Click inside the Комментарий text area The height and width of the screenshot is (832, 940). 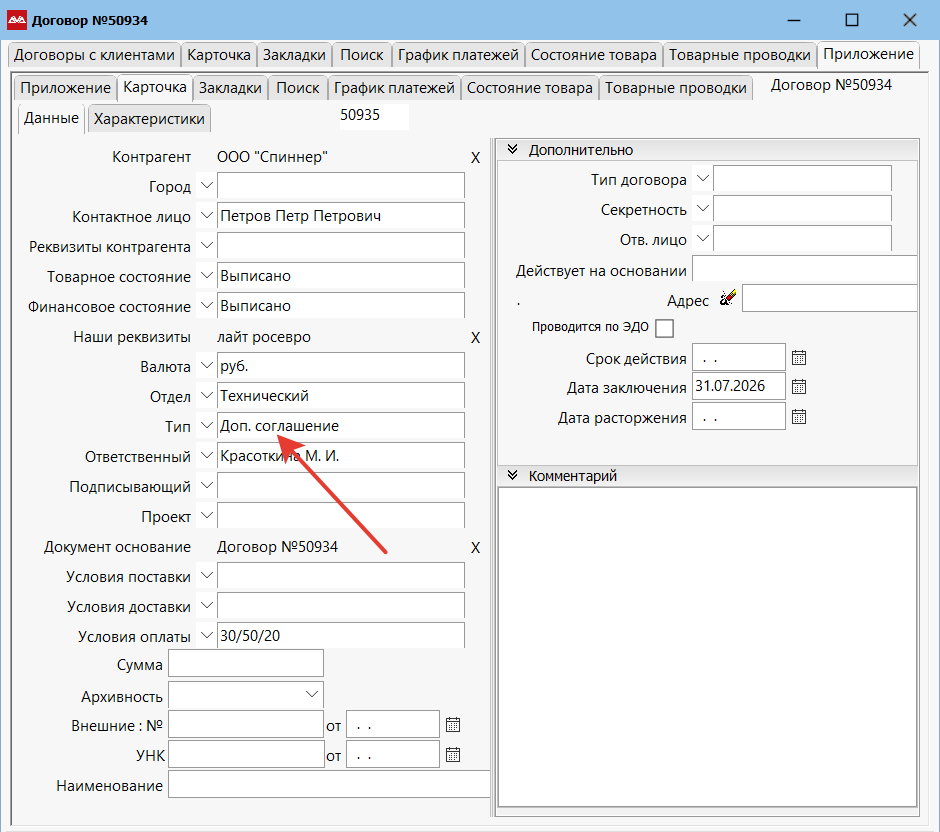(x=707, y=647)
